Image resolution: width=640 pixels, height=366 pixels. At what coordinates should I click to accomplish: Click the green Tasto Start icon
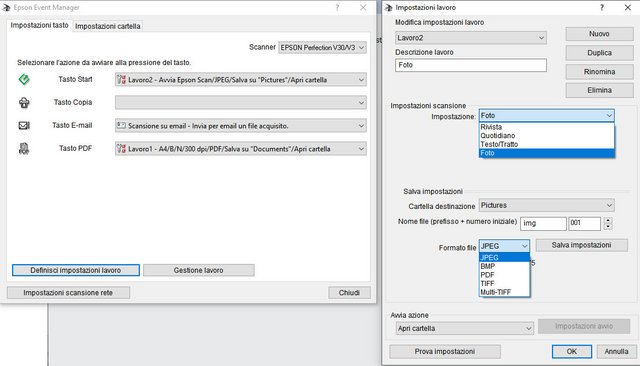[24, 79]
